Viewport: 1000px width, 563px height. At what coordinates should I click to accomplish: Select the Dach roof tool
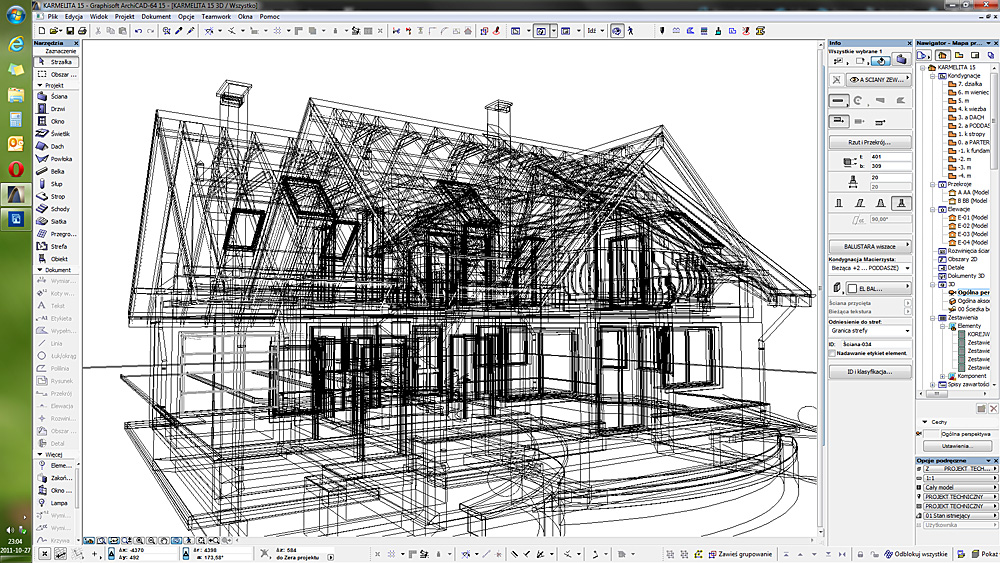pos(56,146)
